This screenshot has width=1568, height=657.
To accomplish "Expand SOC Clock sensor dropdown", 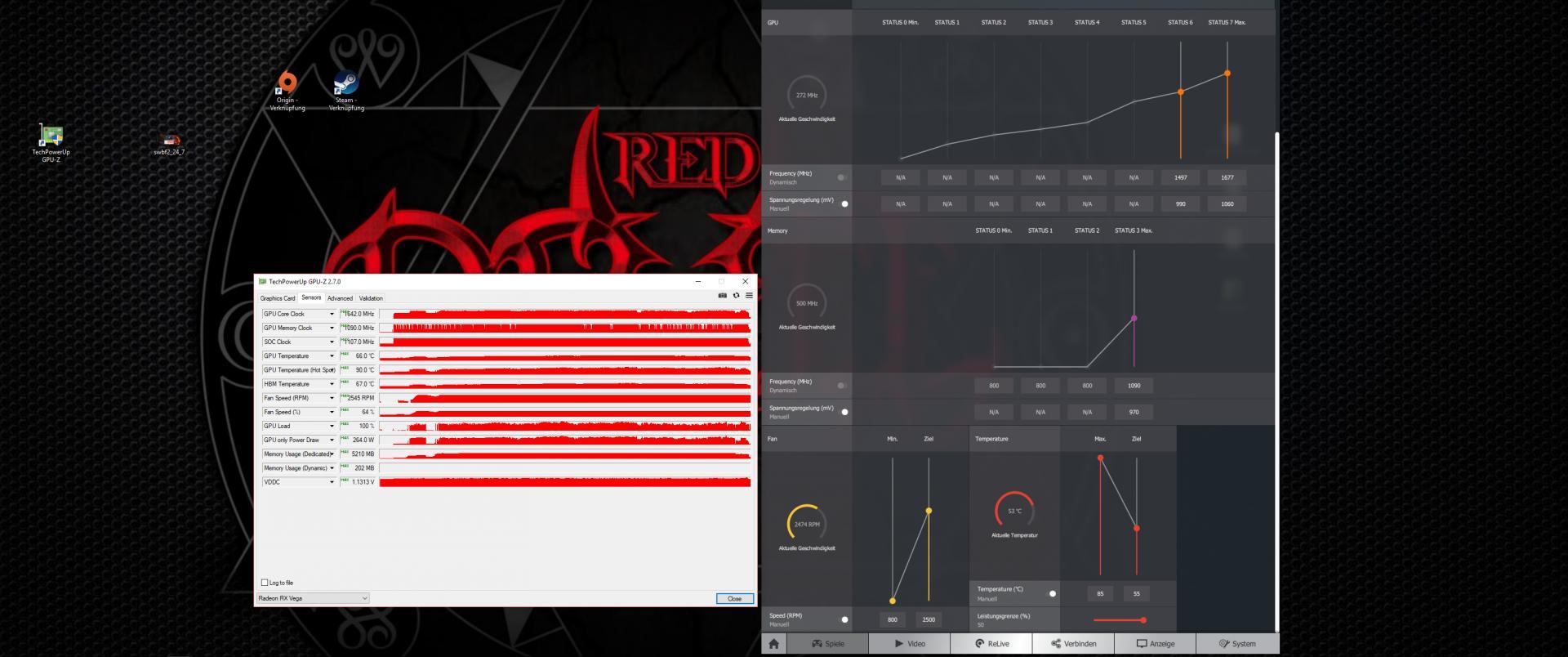I will (332, 342).
